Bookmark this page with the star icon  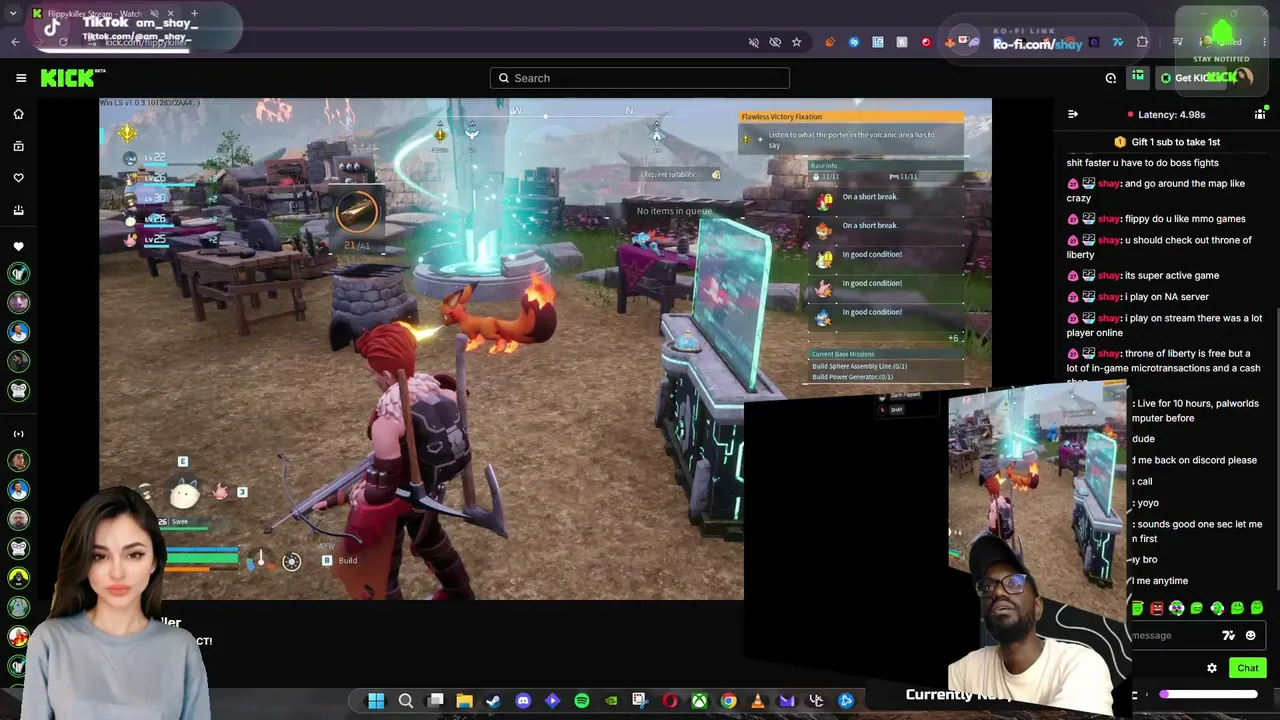click(796, 42)
